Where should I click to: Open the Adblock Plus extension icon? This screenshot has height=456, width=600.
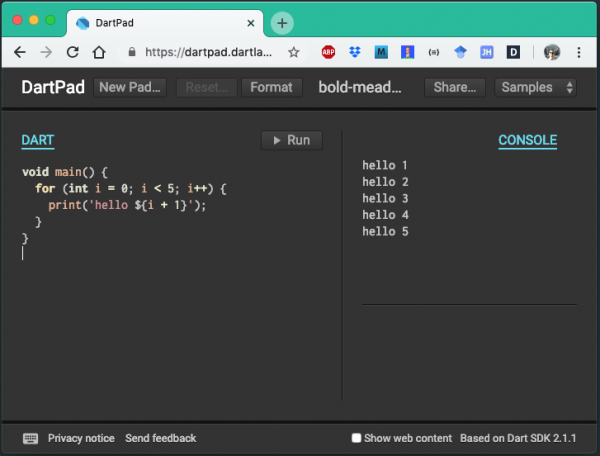[328, 52]
